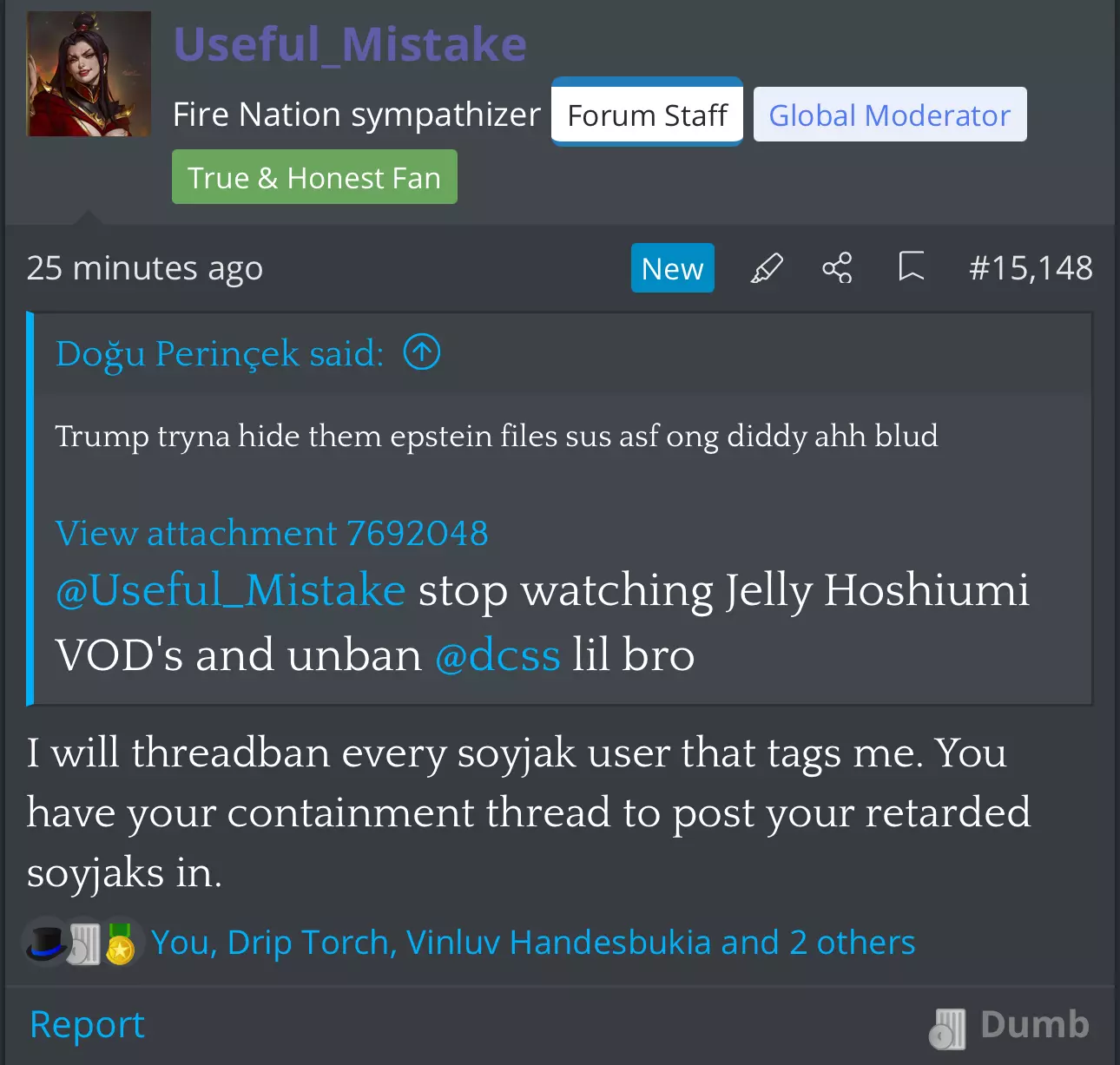This screenshot has height=1065, width=1120.
Task: Open post number #15,148 permalink
Action: (1031, 268)
